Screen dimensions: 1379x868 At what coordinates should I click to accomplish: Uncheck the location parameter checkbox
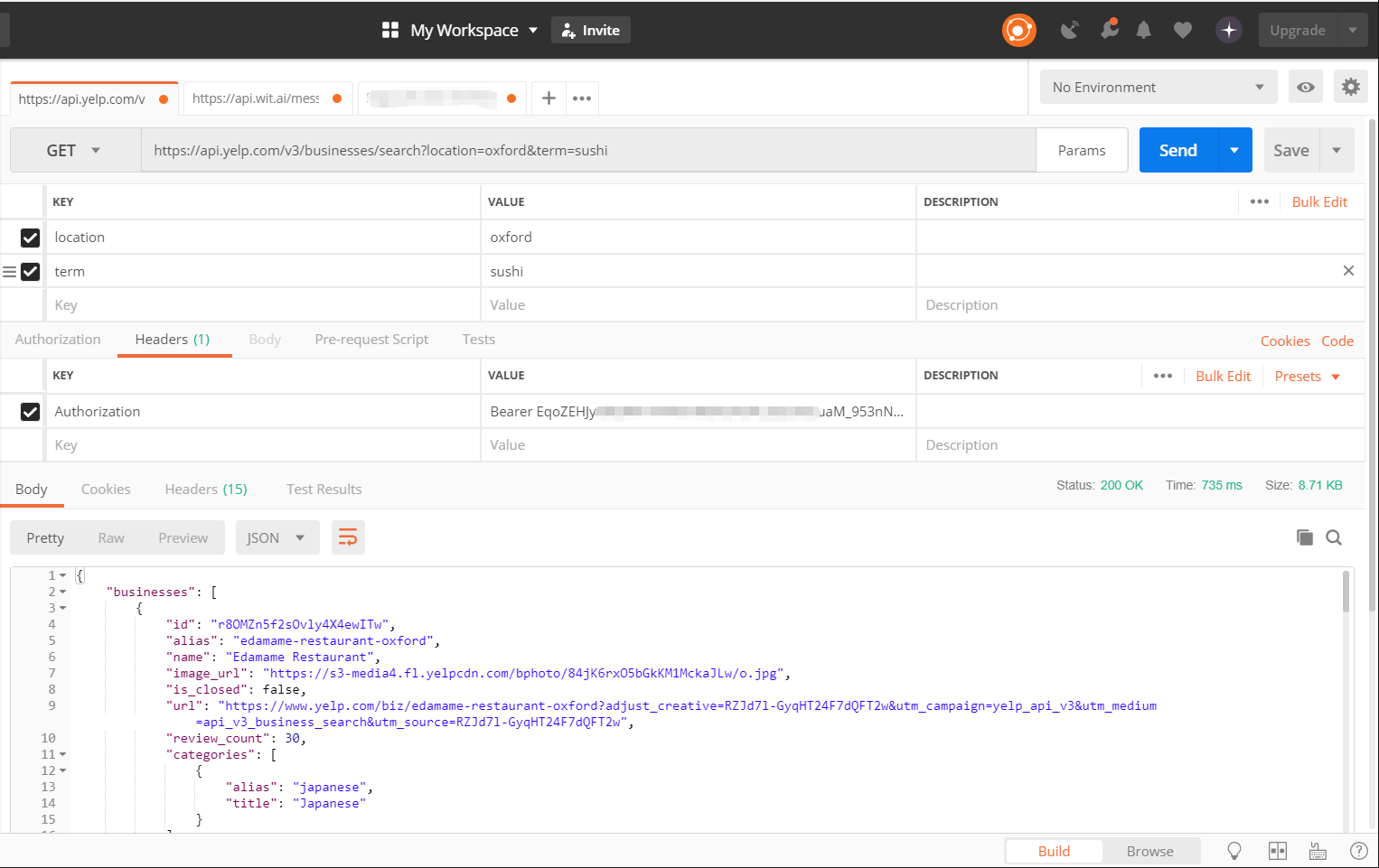(x=30, y=238)
